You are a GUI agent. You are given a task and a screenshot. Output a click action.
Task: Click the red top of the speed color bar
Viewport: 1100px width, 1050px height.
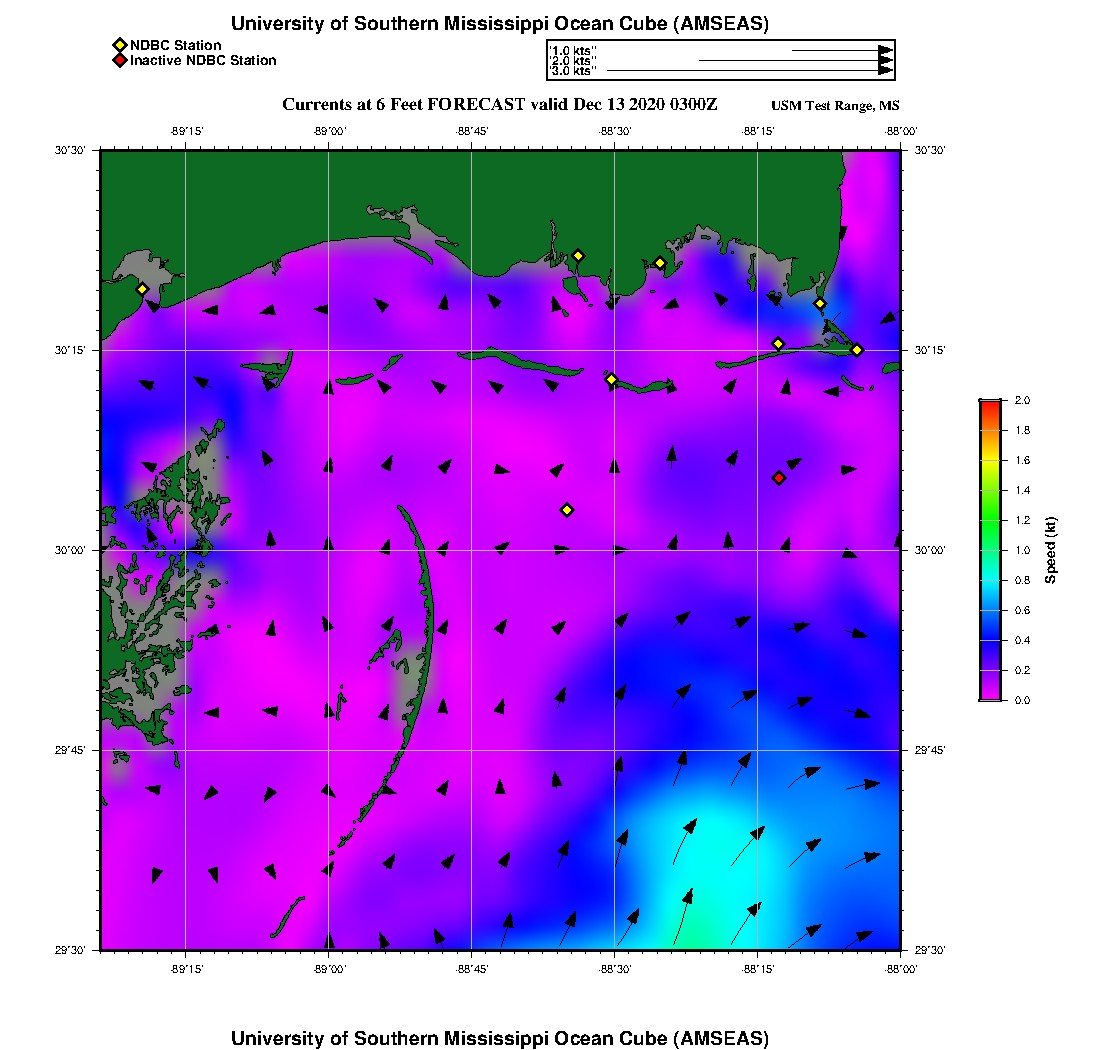[x=989, y=405]
